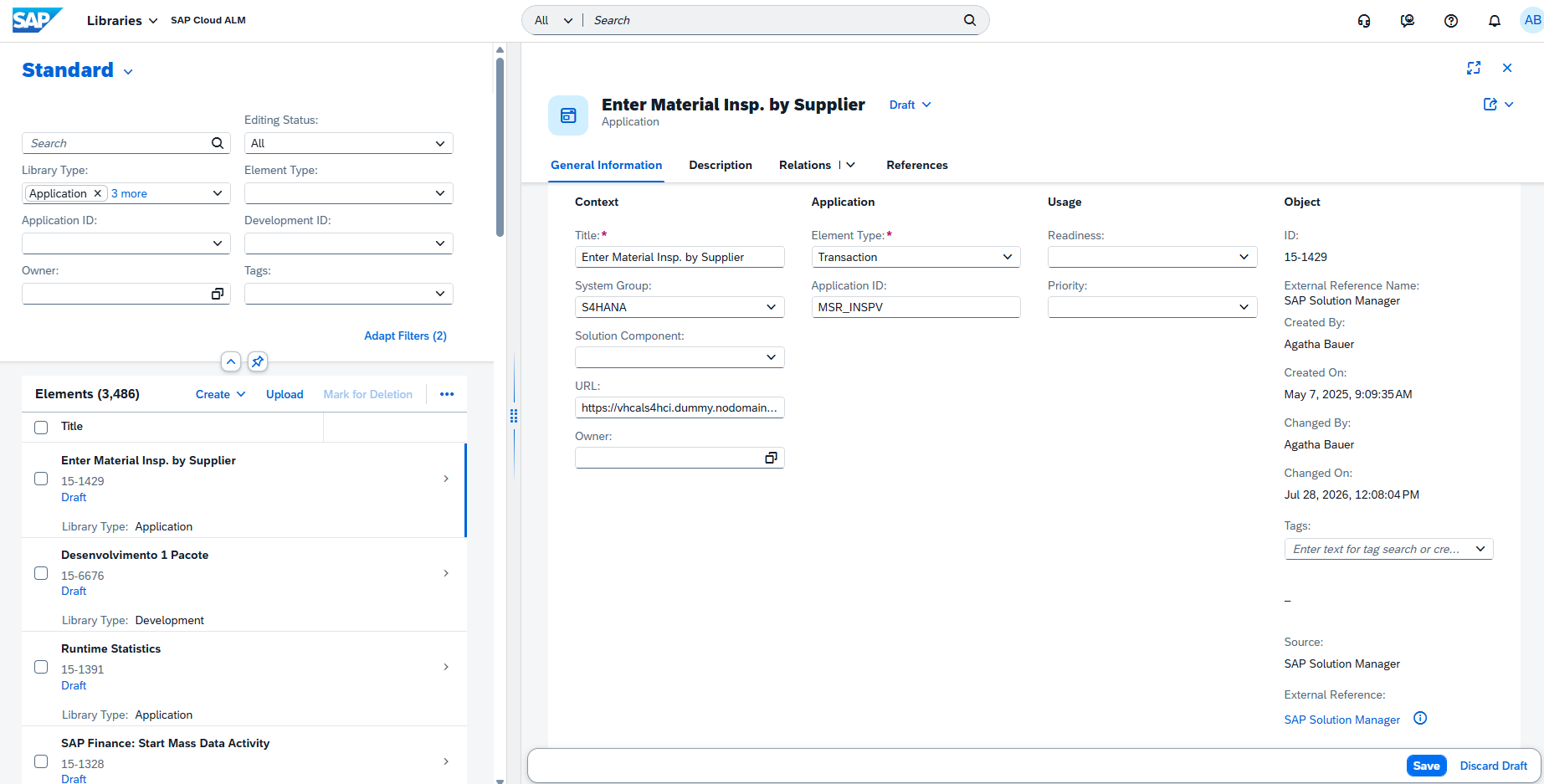
Task: Pin the filter header
Action: point(258,361)
